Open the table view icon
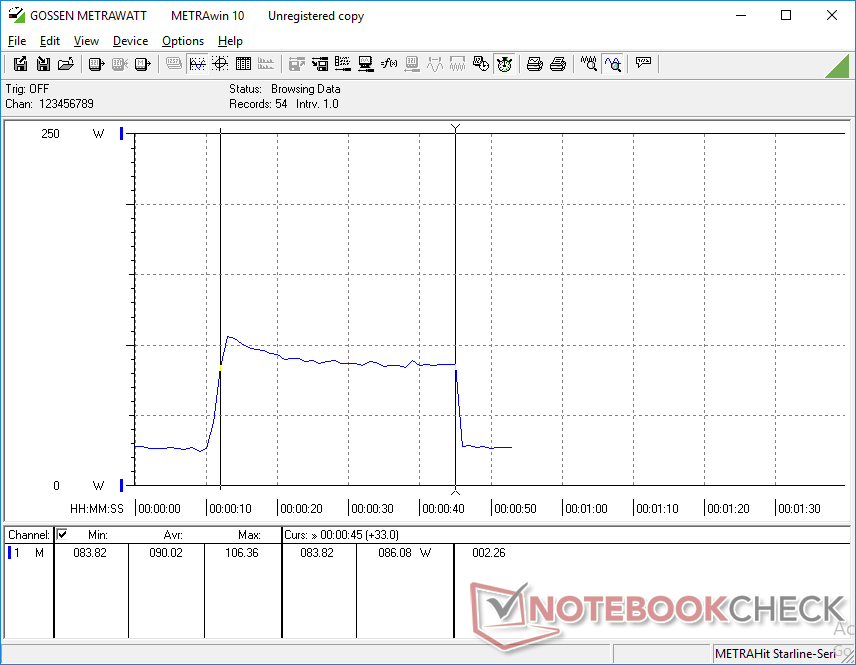The image size is (856, 665). point(243,64)
